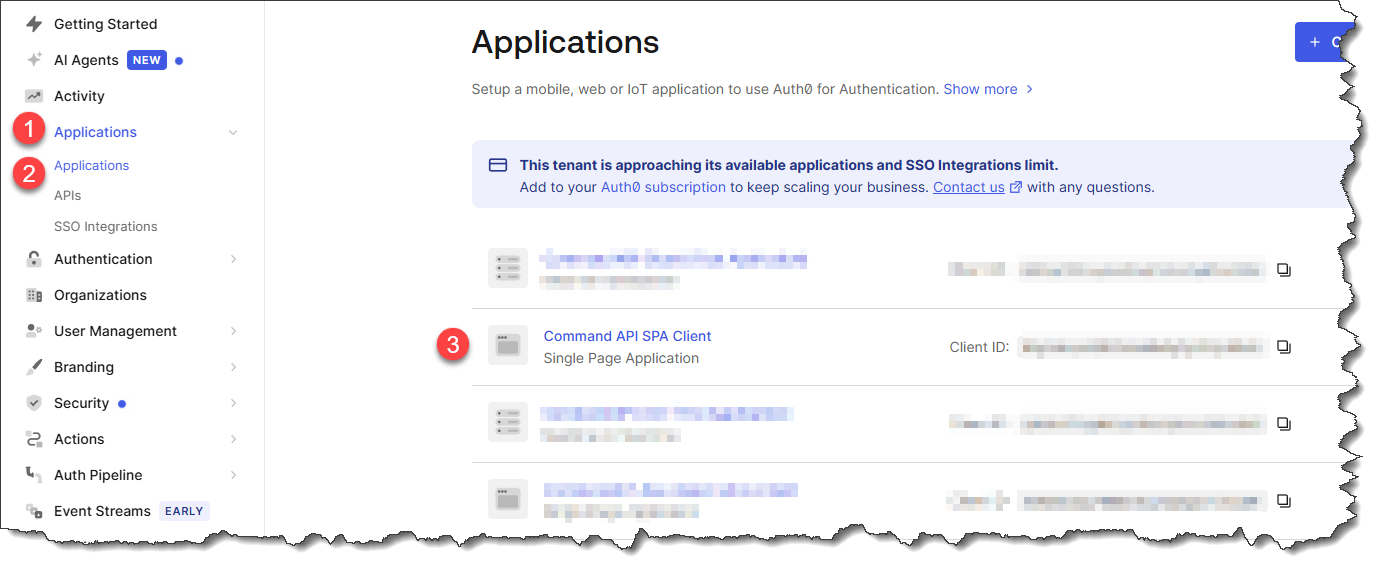Open the APIs sub-item

point(68,195)
